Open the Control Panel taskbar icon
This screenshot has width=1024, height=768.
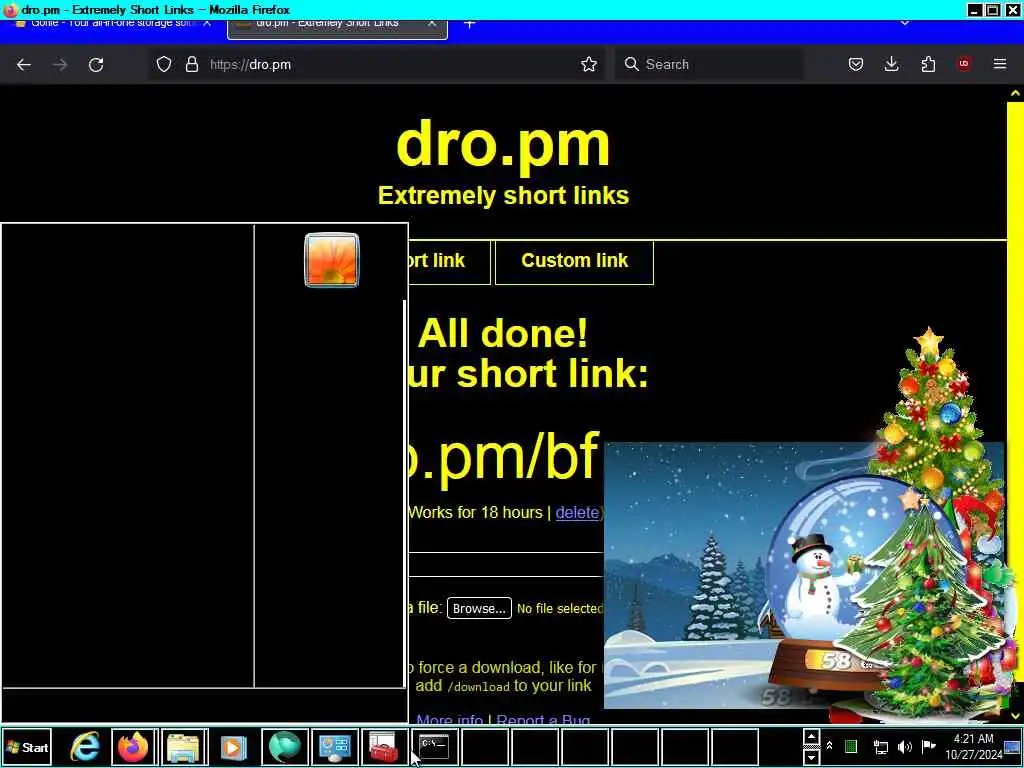pyautogui.click(x=334, y=747)
